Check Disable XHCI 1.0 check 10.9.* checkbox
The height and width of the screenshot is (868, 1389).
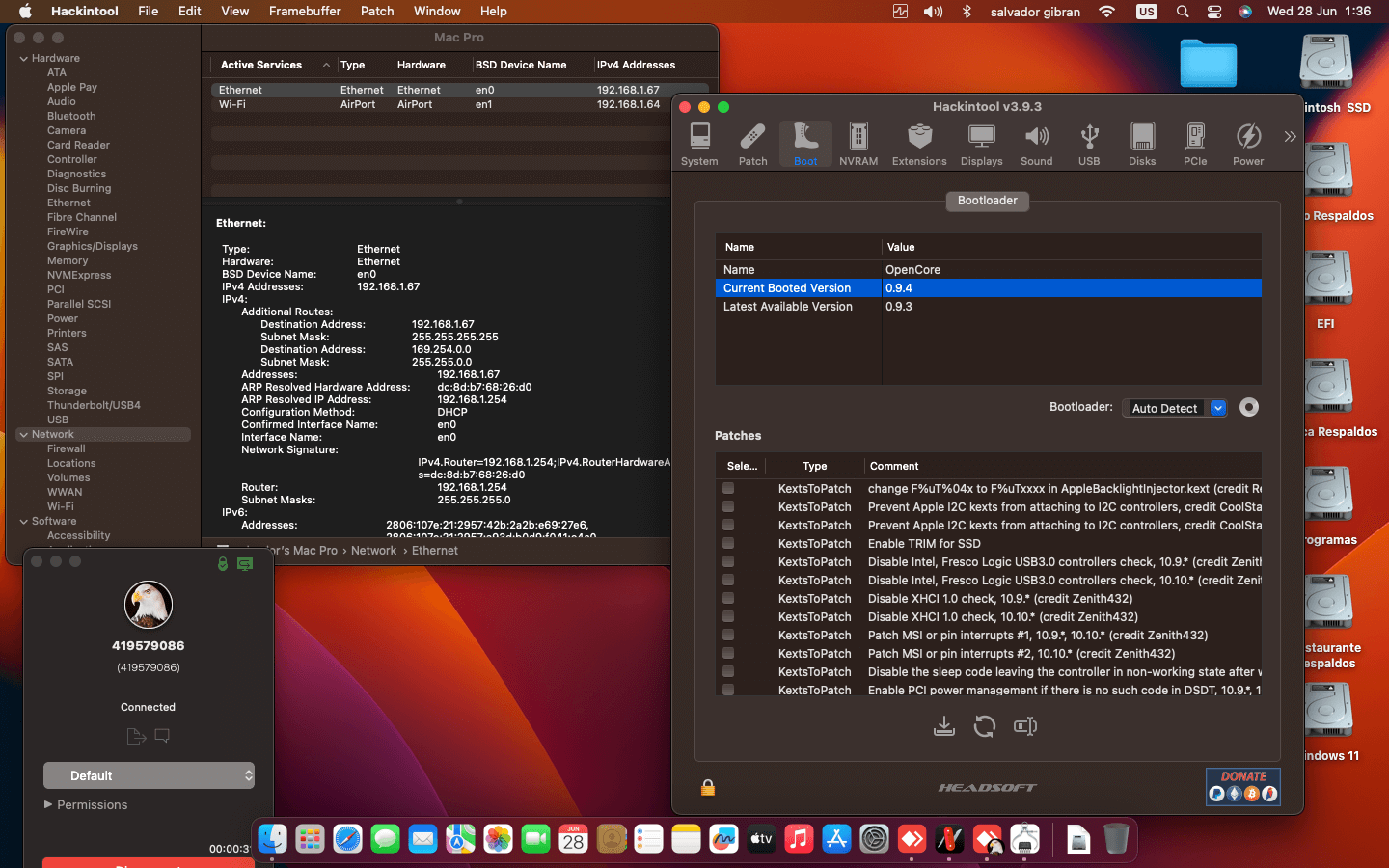[x=728, y=598]
